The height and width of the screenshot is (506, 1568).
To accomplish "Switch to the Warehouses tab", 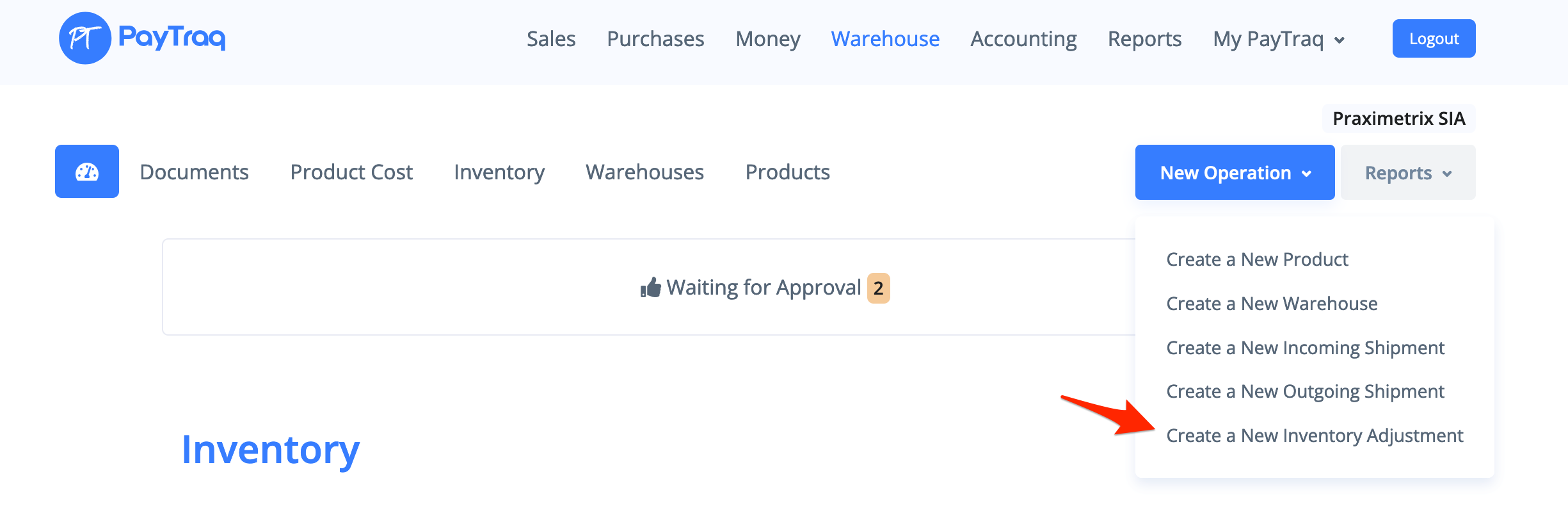I will (644, 172).
